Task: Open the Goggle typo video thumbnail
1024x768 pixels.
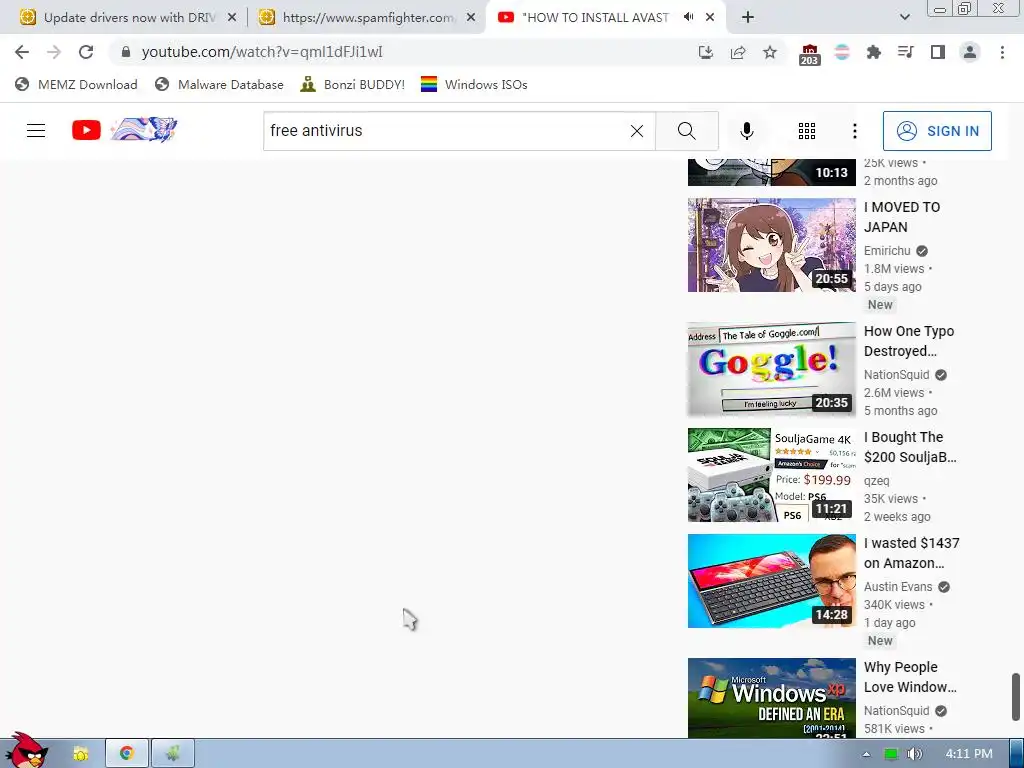Action: point(771,369)
